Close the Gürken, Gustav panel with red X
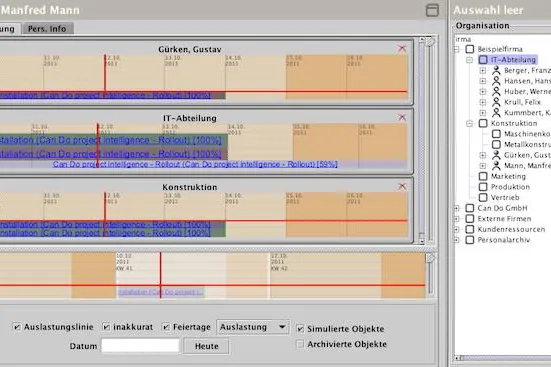Screen dimensions: 551x367 pyautogui.click(x=402, y=49)
